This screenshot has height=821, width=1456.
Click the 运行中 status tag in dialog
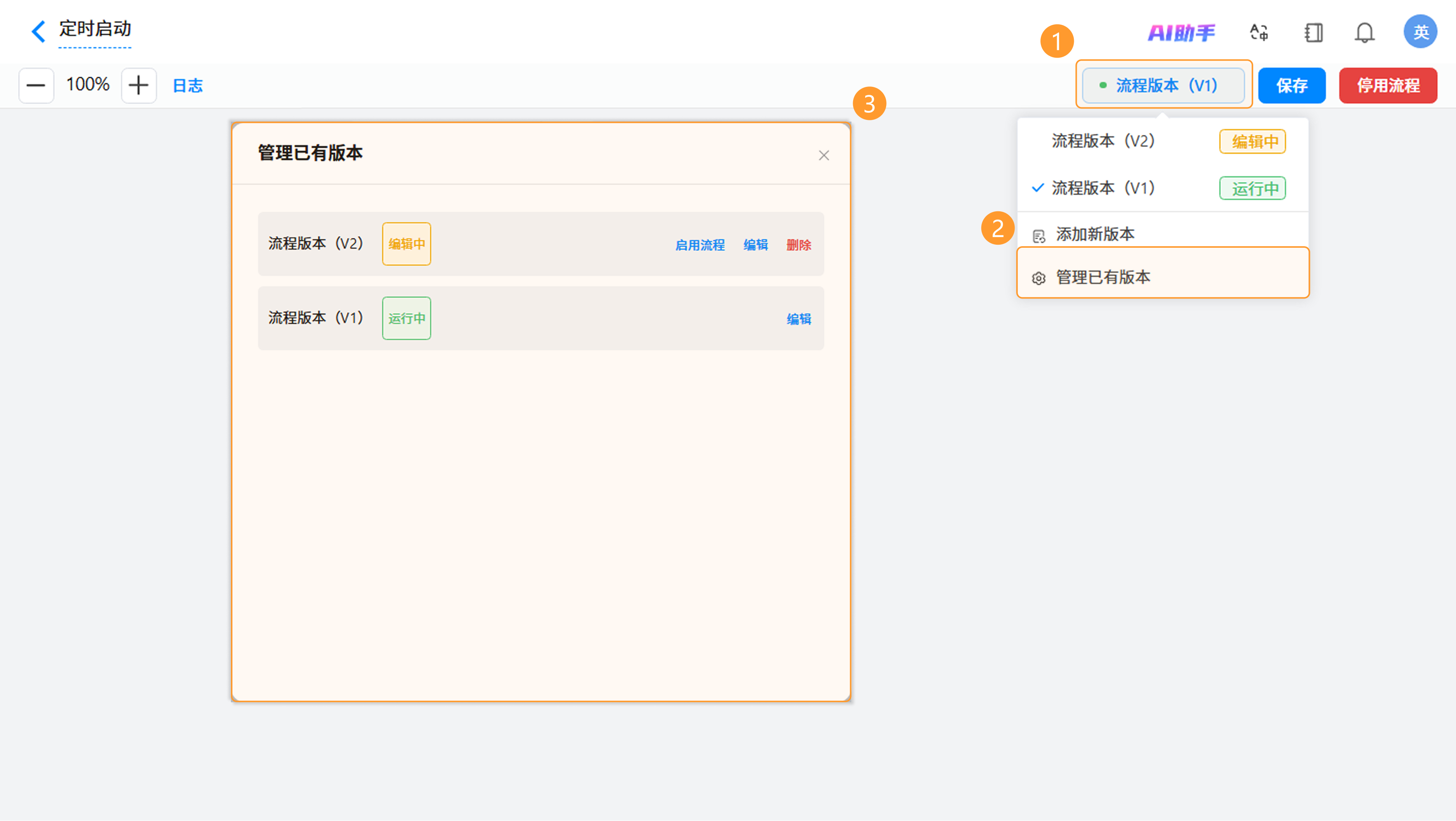pos(406,318)
